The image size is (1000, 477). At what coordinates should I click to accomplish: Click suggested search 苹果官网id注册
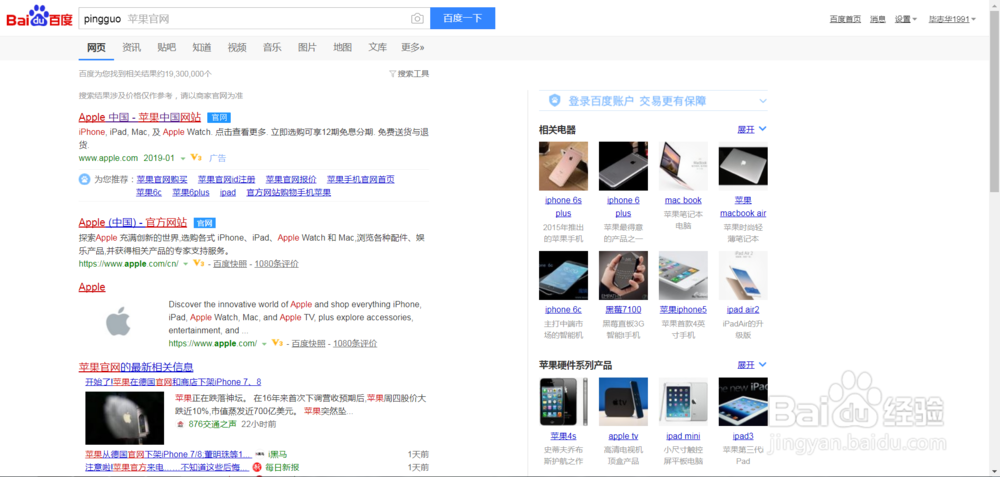coord(226,180)
